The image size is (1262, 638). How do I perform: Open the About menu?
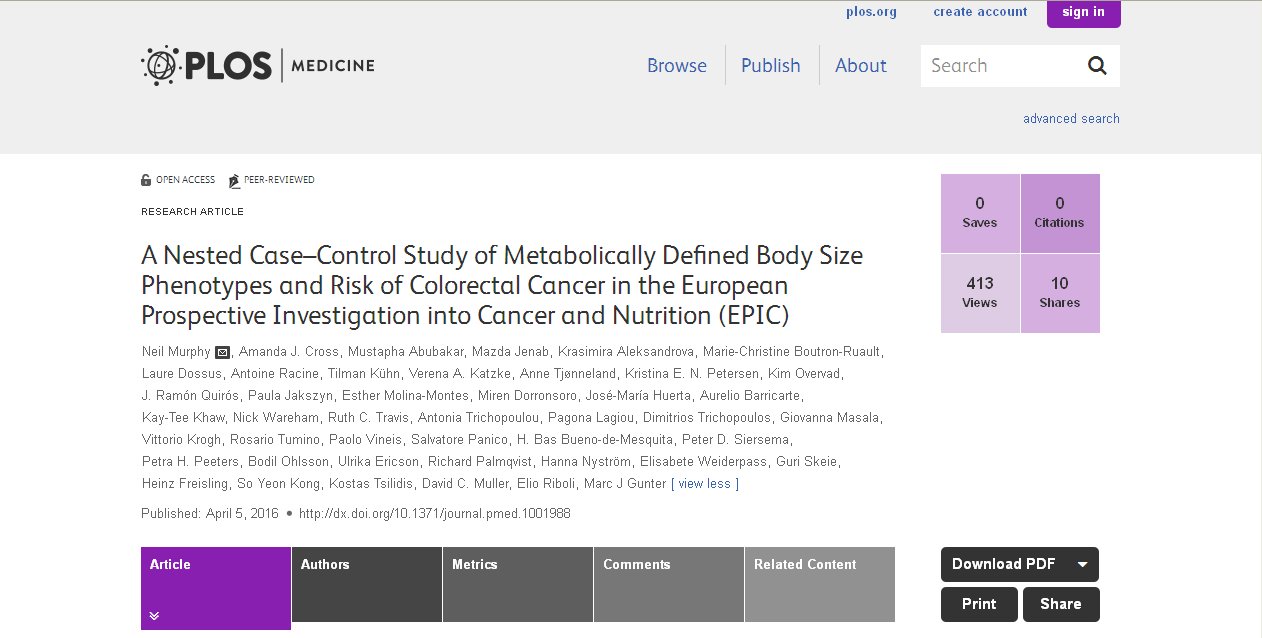click(x=860, y=66)
